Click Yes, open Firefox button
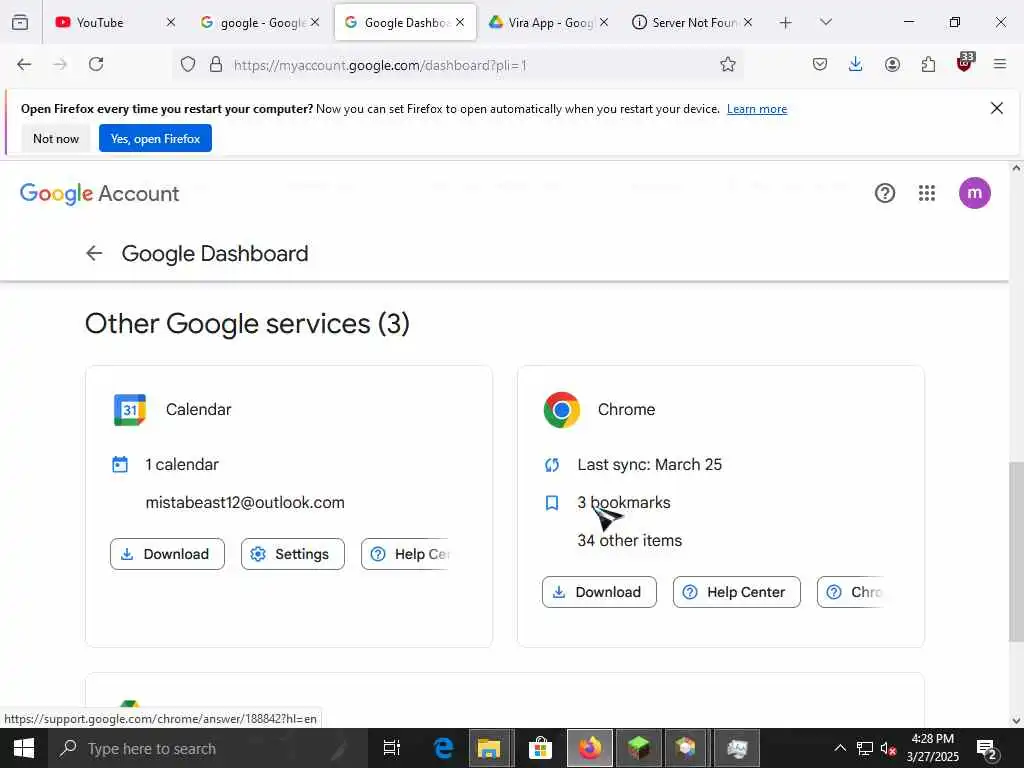 point(155,138)
